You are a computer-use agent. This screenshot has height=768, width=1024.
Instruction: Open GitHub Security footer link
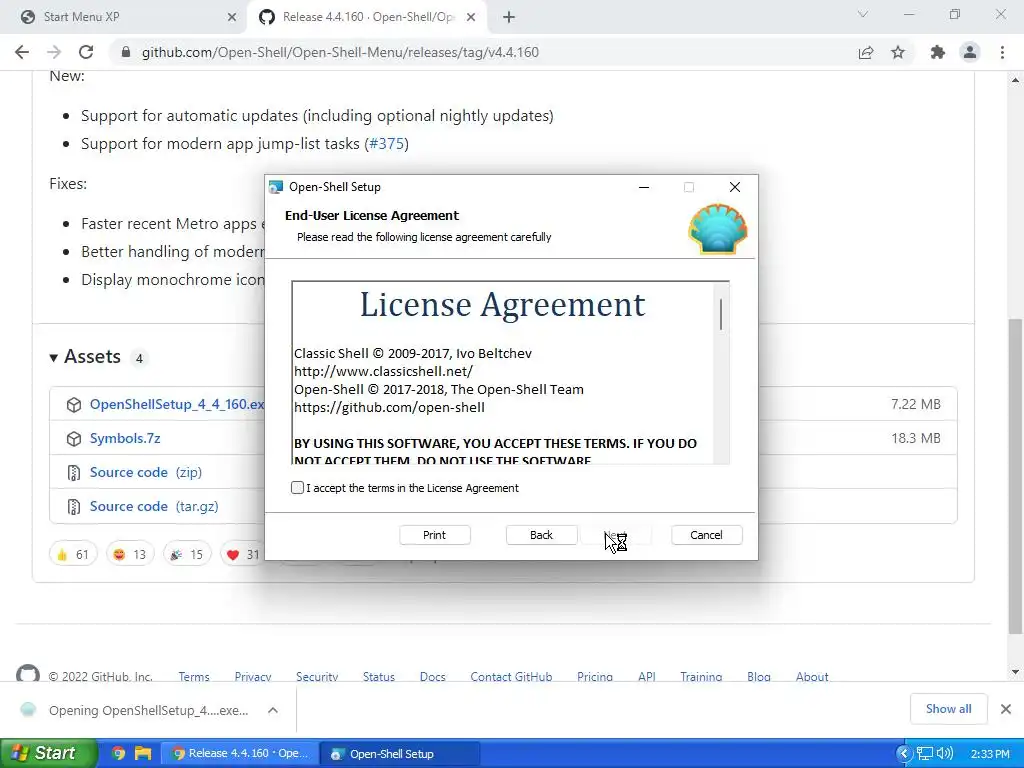(x=317, y=677)
